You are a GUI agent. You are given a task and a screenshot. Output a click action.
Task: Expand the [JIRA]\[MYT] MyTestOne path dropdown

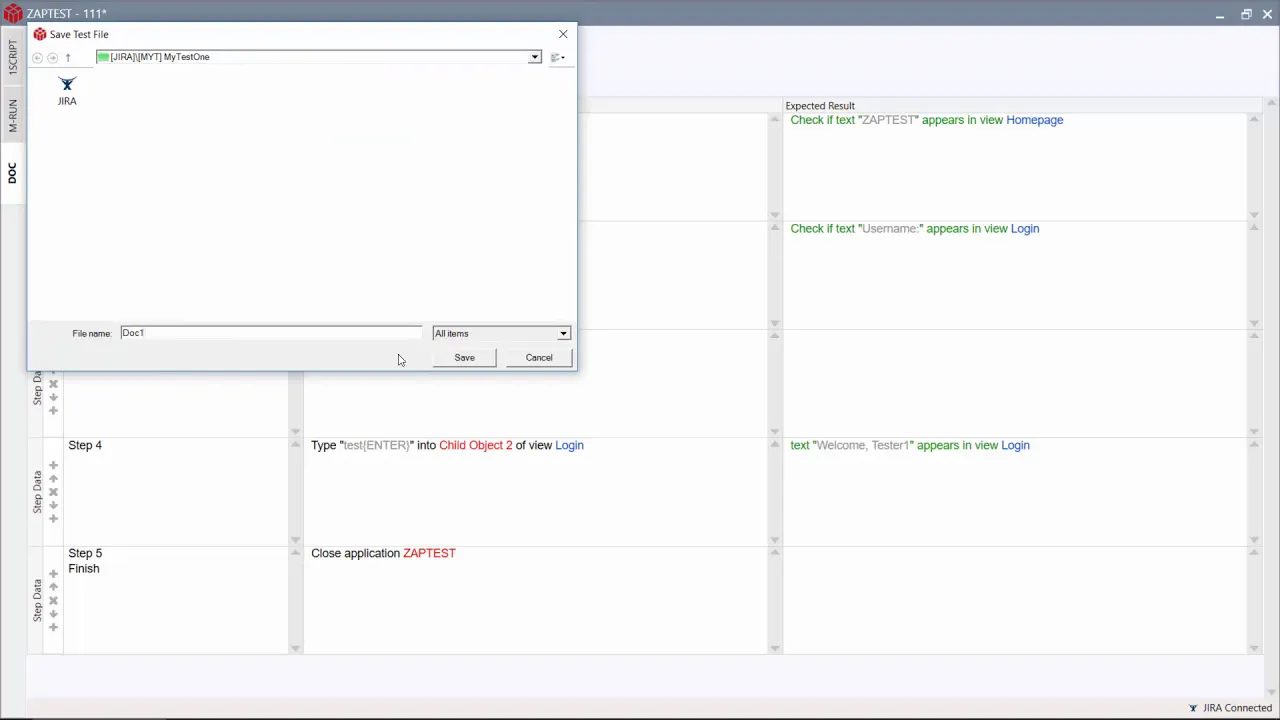tap(535, 57)
